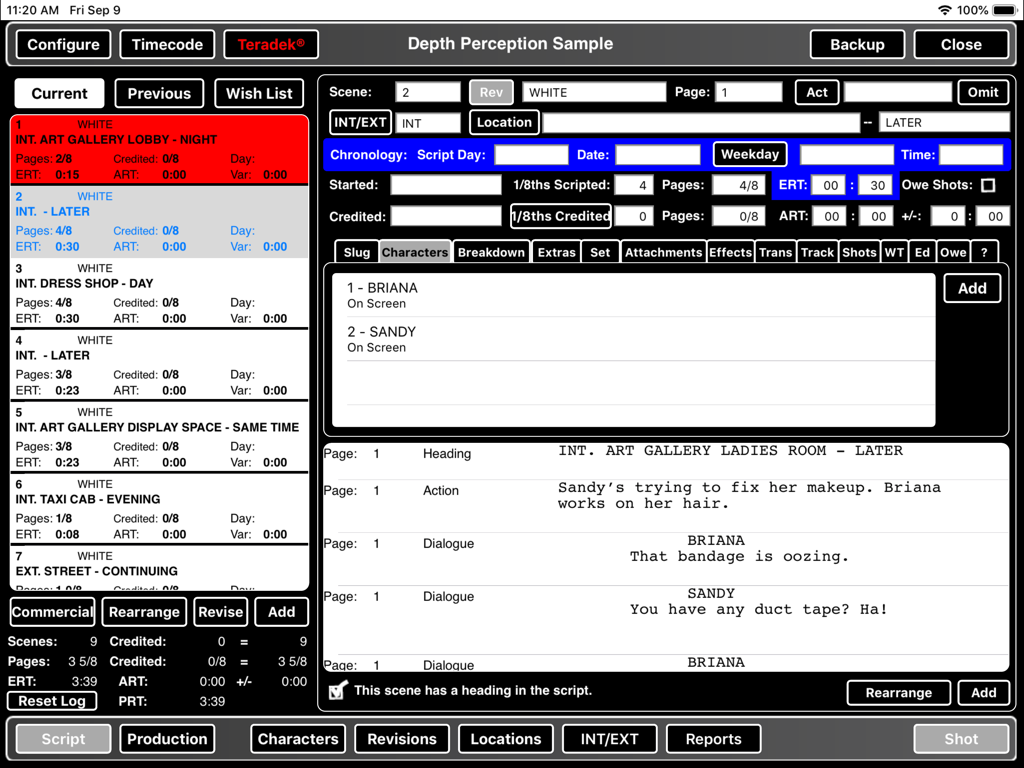Open the INT/EXT selector
The height and width of the screenshot is (768, 1024).
360,122
